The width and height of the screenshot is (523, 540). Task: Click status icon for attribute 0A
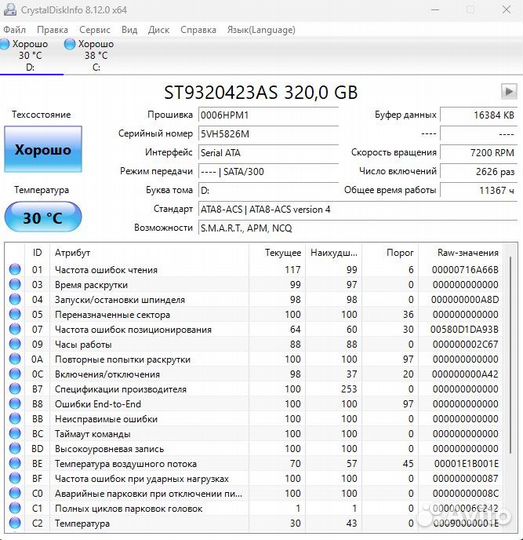15,359
